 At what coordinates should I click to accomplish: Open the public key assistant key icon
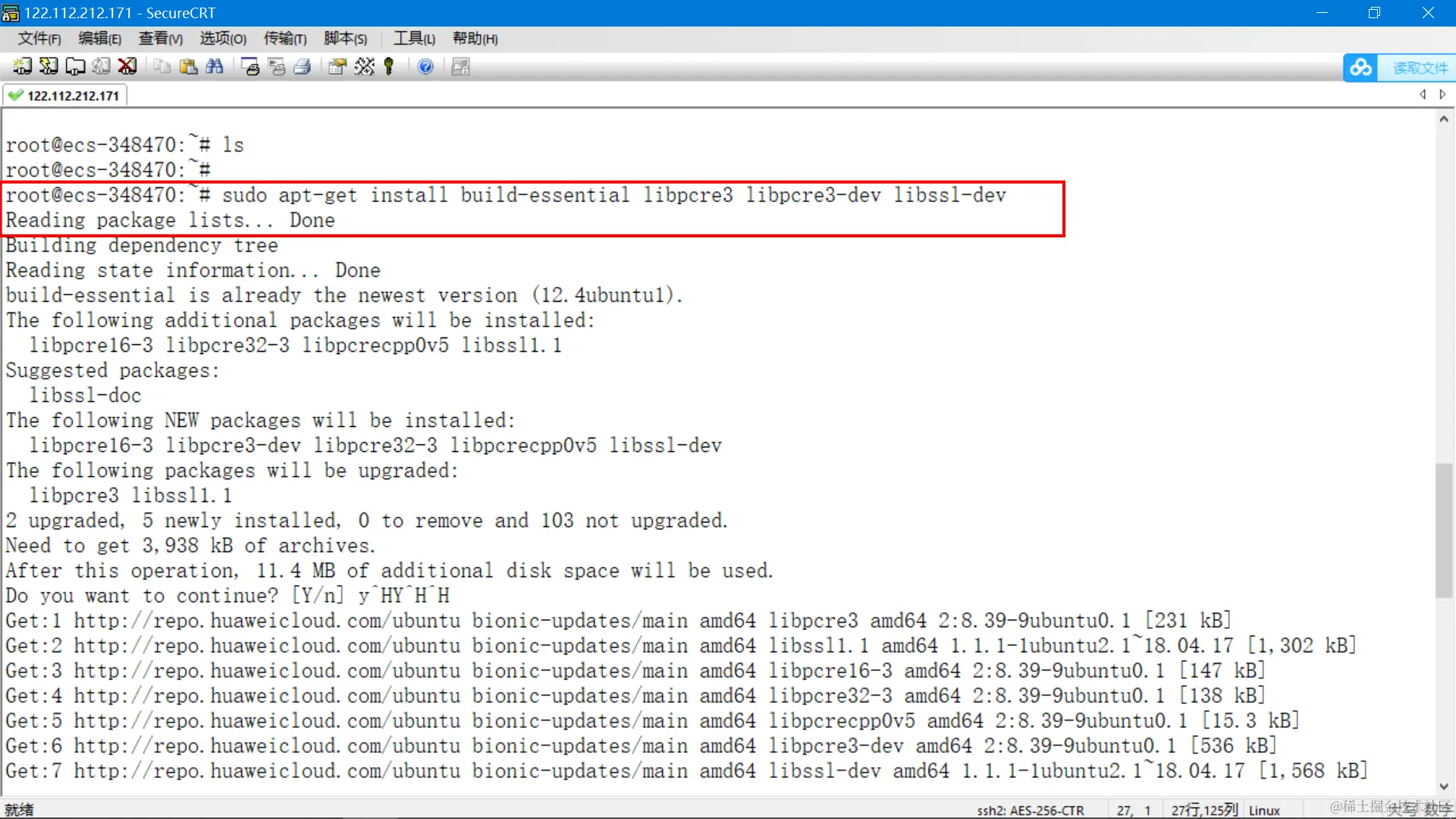[389, 67]
